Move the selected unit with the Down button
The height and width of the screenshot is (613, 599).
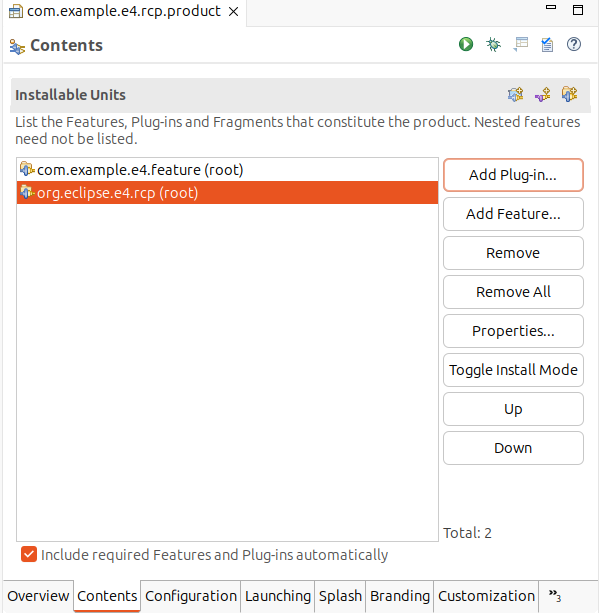coord(513,448)
